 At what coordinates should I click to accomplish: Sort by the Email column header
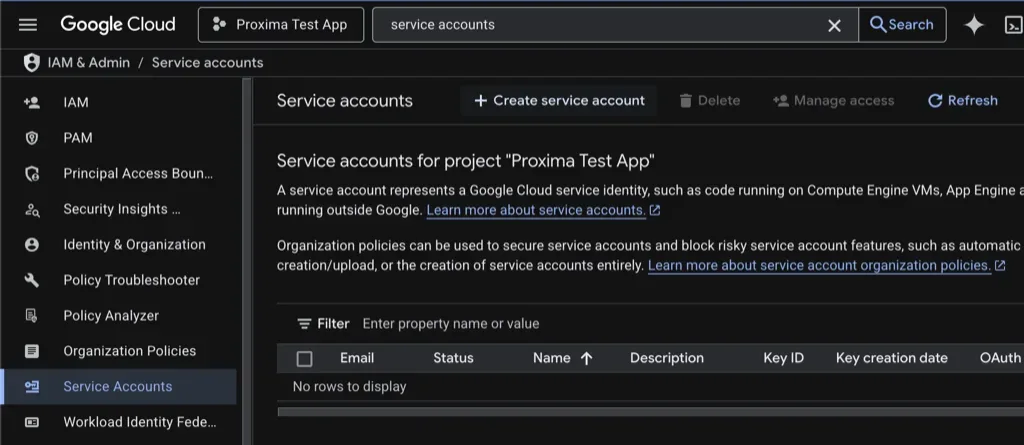[x=357, y=358]
